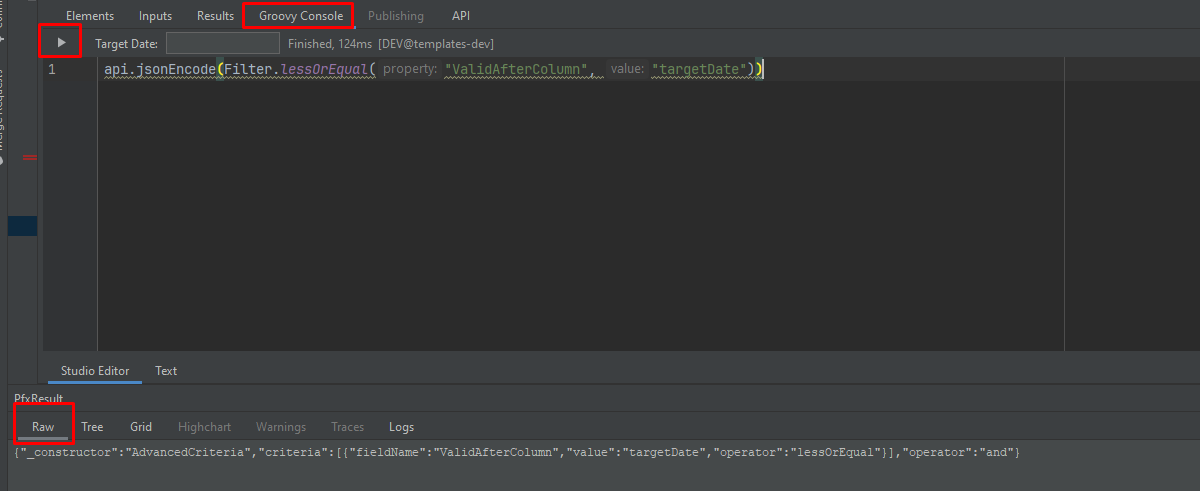Image resolution: width=1200 pixels, height=491 pixels.
Task: Display the result in Grid view
Action: point(141,427)
